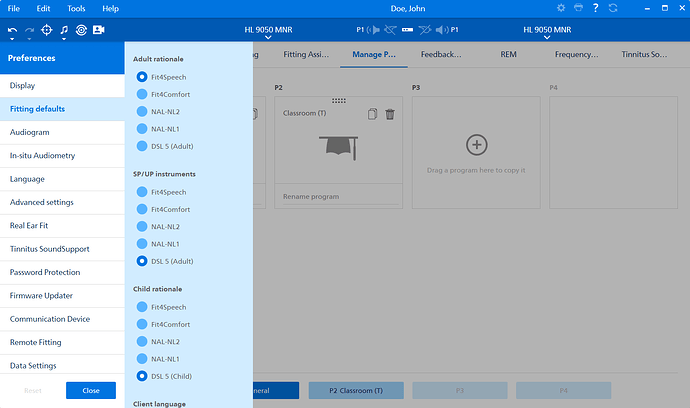Open the dropdown arrow under Redo
The width and height of the screenshot is (690, 408).
coord(29,39)
